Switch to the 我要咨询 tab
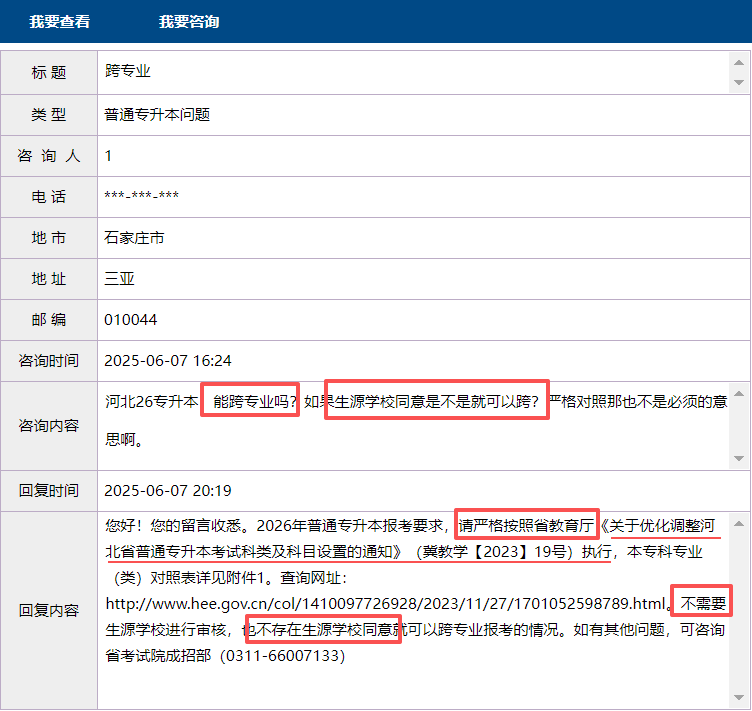 (x=189, y=21)
